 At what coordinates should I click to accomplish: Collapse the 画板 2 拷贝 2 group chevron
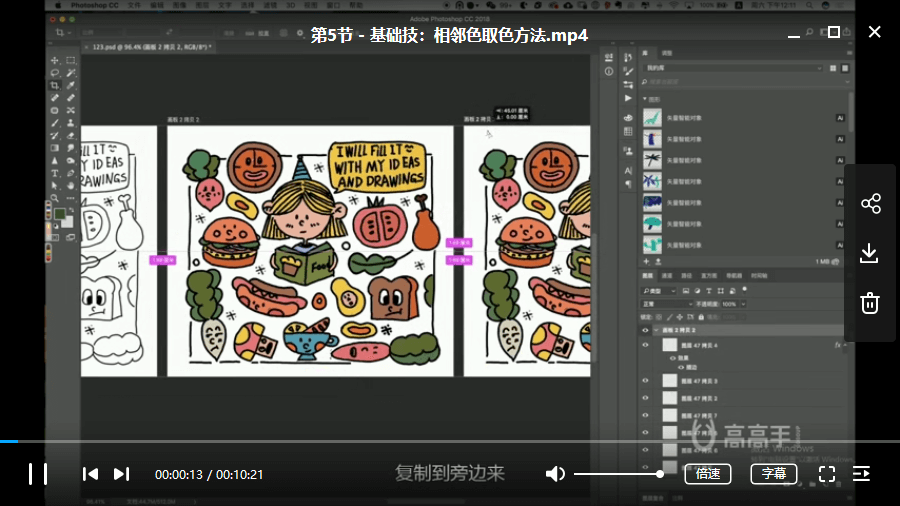point(656,330)
